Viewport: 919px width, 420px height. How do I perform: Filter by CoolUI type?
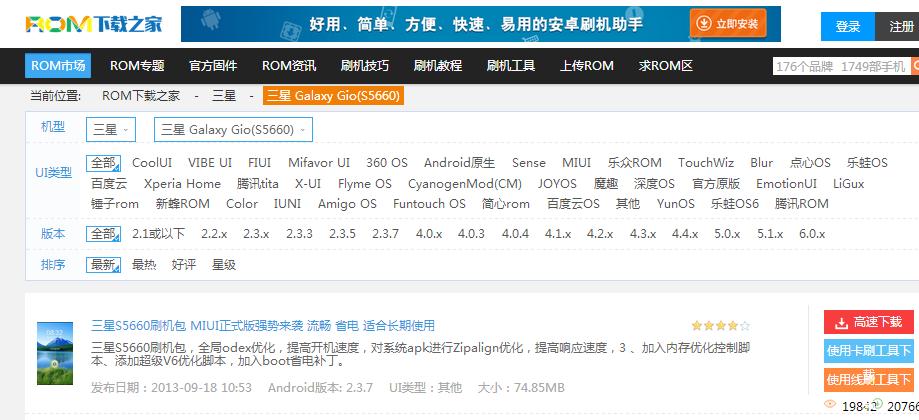[x=152, y=163]
